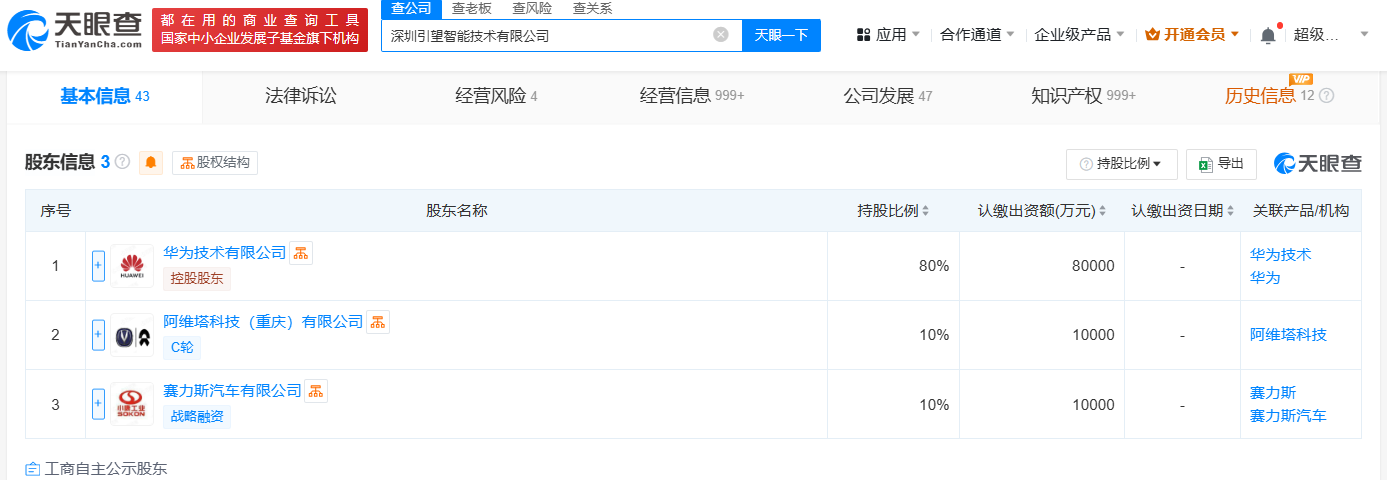The image size is (1387, 480).
Task: Expand row 1 for 华为技术有限公司
Action: pyautogui.click(x=98, y=266)
